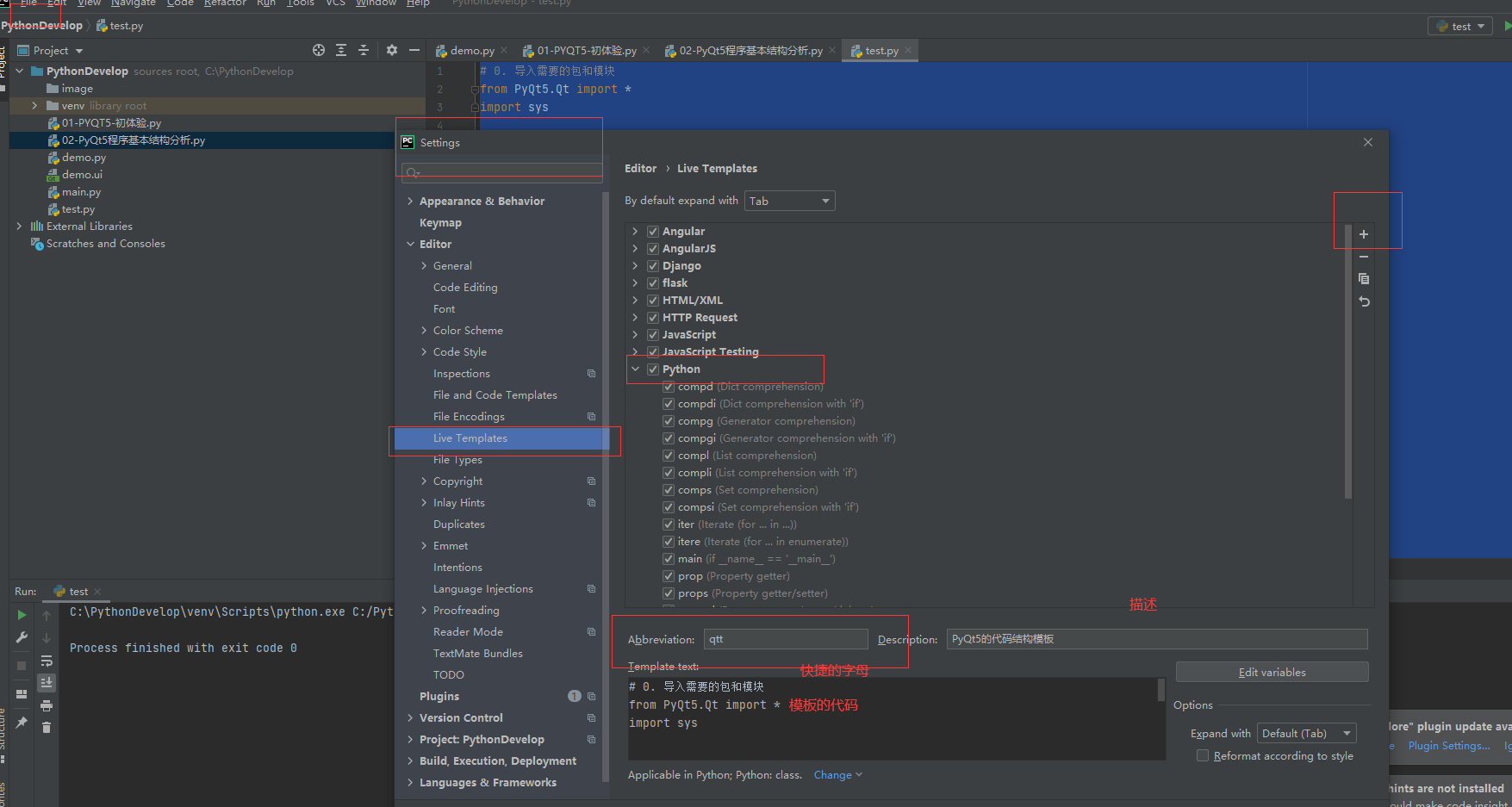Expand Appearance & Behavior settings section
Viewport: 1512px width, 807px height.
pyautogui.click(x=410, y=201)
